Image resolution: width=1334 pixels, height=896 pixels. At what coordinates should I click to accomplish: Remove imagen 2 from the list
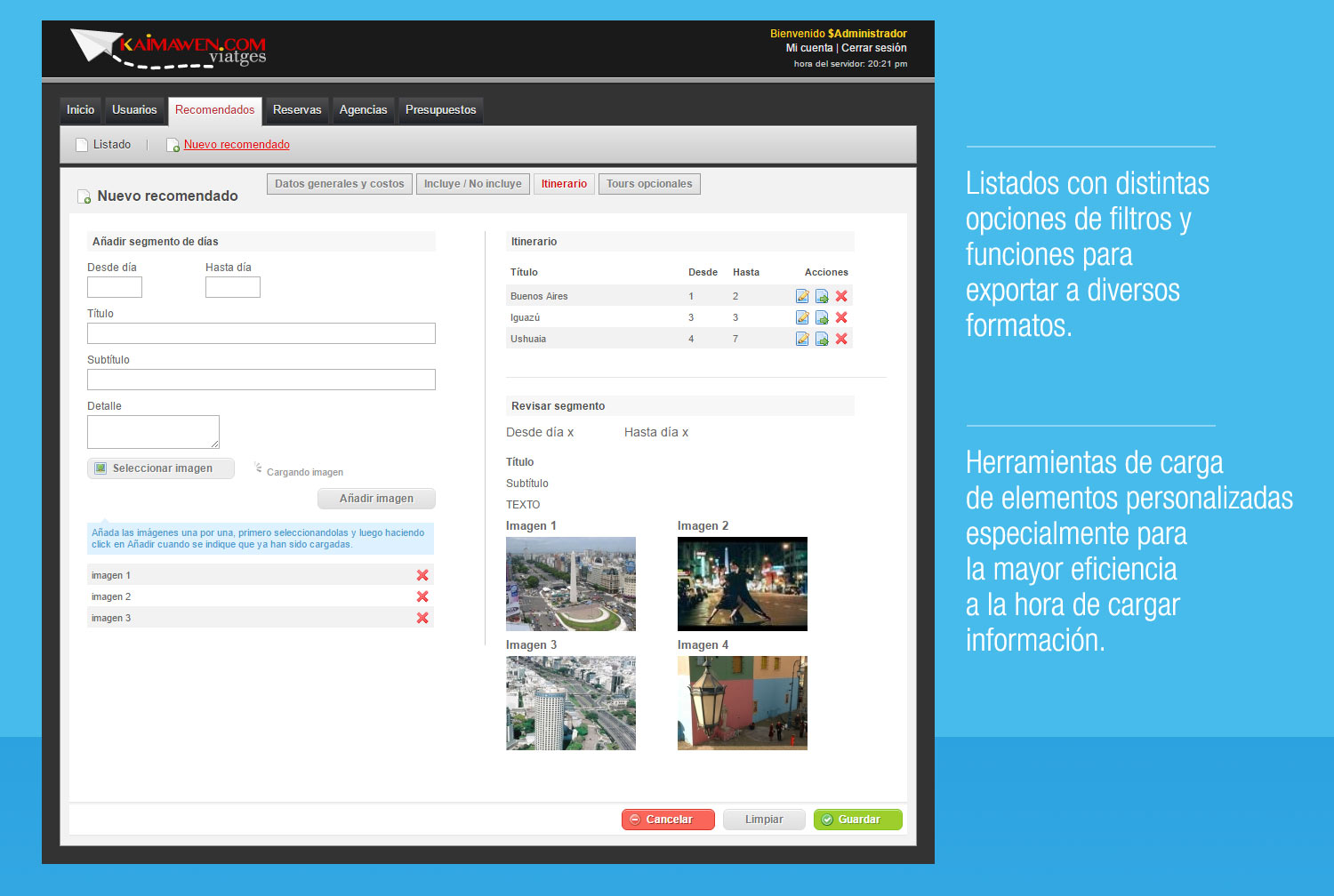point(422,596)
